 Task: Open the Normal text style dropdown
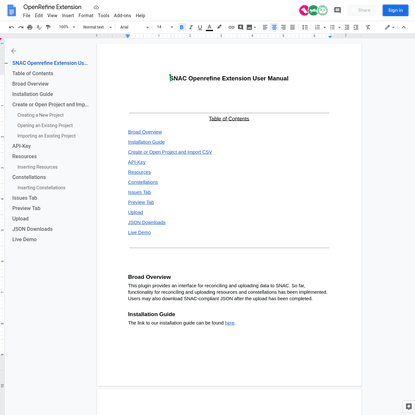[x=97, y=27]
